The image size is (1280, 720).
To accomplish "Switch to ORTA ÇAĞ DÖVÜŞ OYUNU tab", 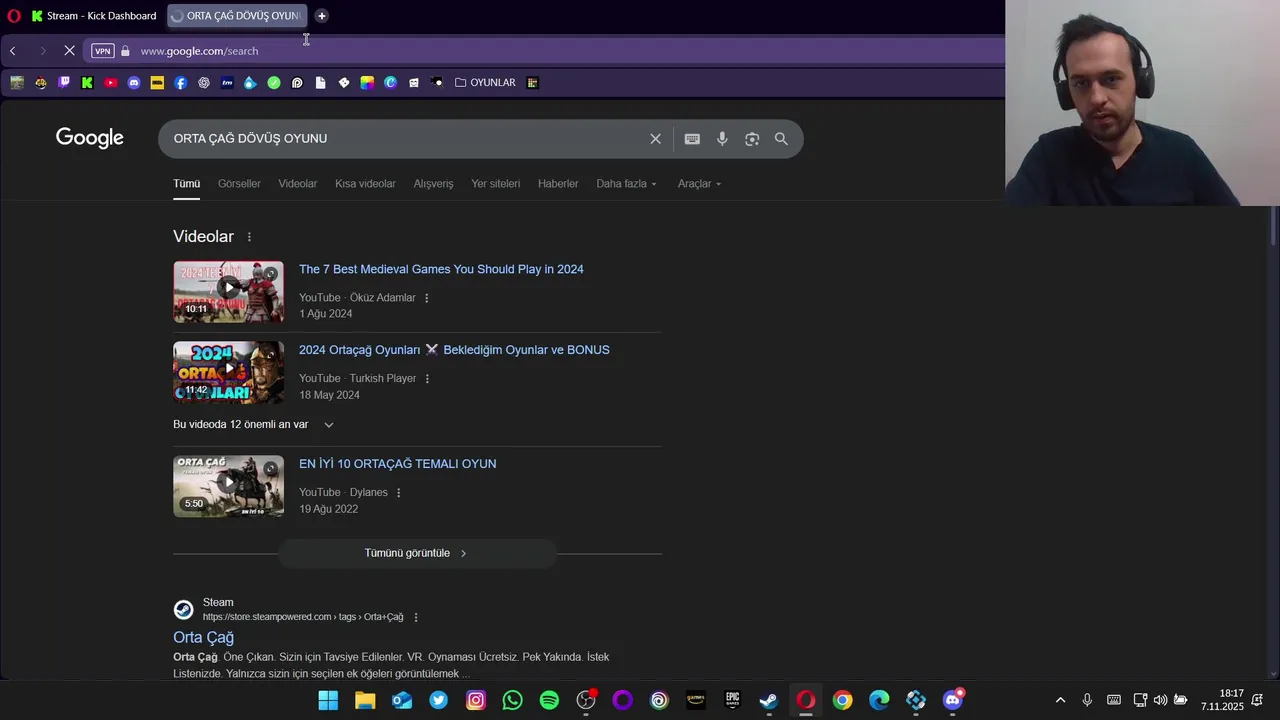I will coord(236,16).
